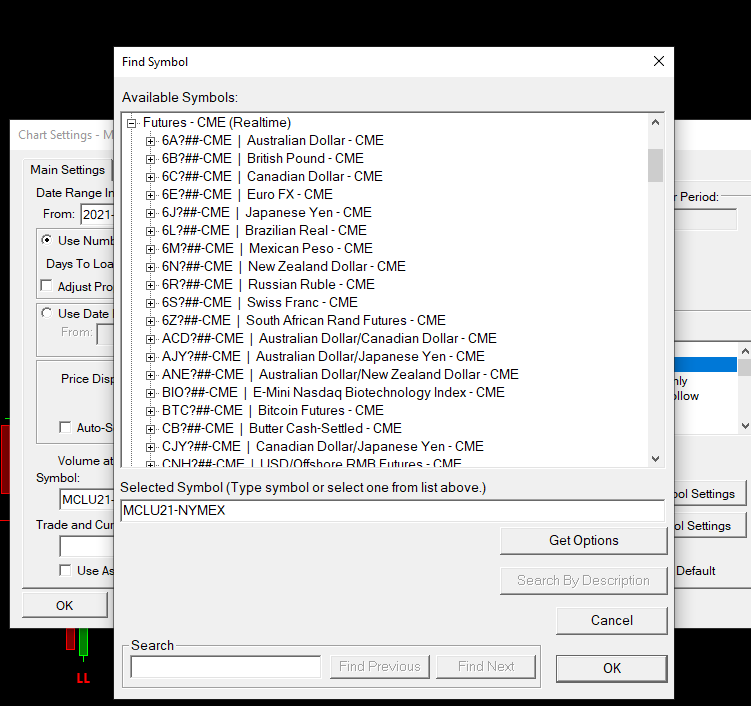Click the Search text box
Screen dimensions: 751x706
pyautogui.click(x=226, y=667)
